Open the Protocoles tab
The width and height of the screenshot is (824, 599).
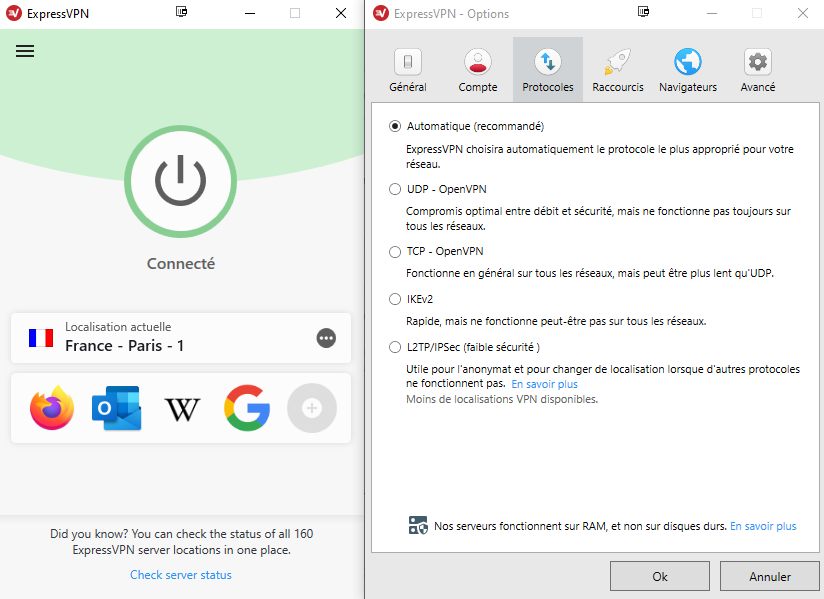(548, 70)
